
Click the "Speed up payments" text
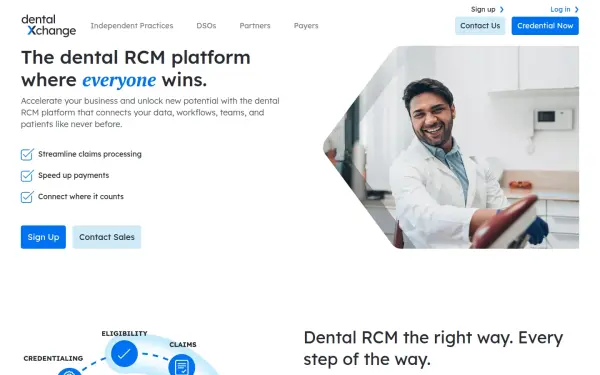pyautogui.click(x=73, y=175)
